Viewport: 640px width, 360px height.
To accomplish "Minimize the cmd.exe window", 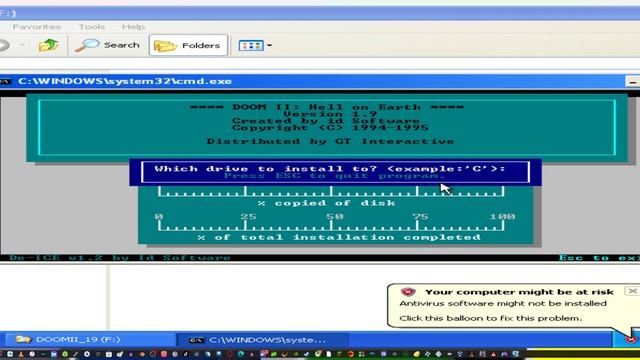I will (632, 82).
